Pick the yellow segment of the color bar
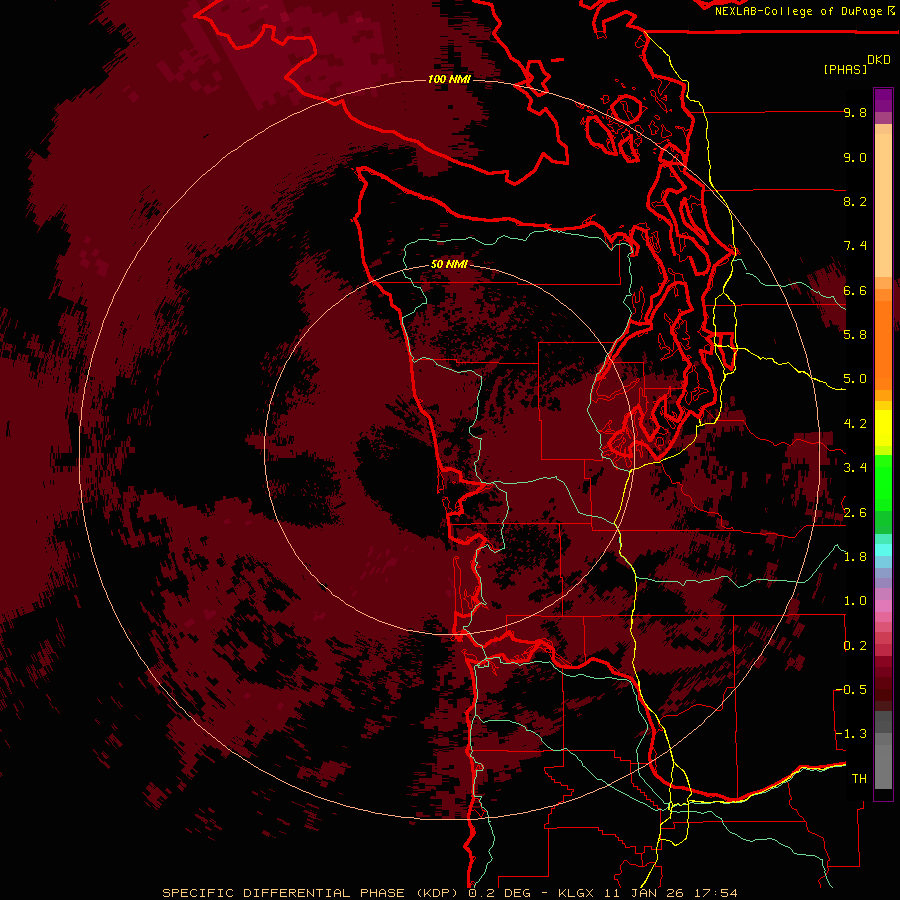Screen dimensions: 900x900 [883, 428]
